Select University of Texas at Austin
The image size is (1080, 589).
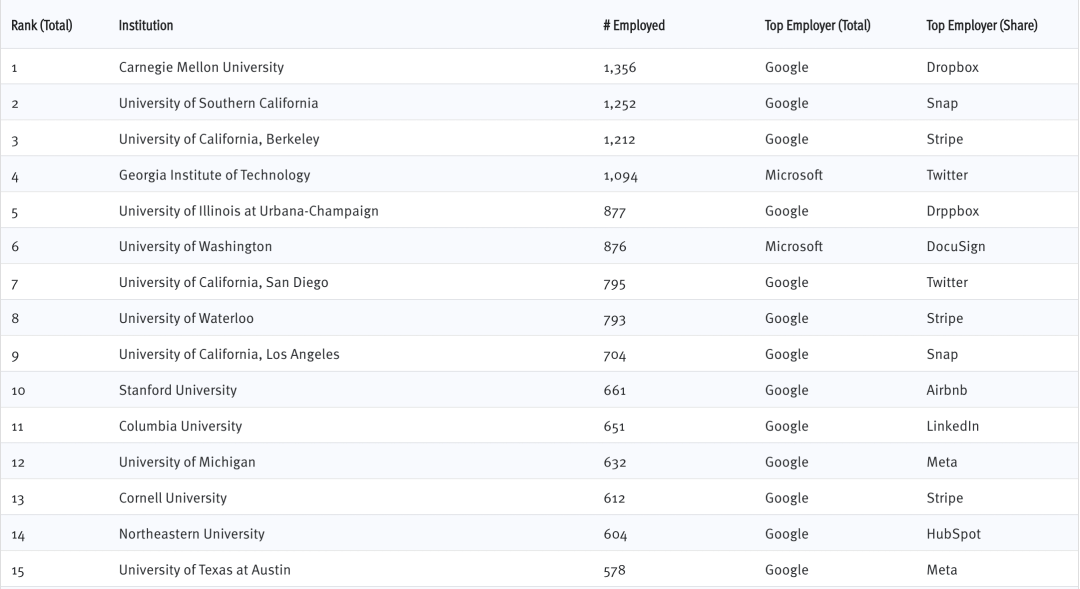click(205, 570)
